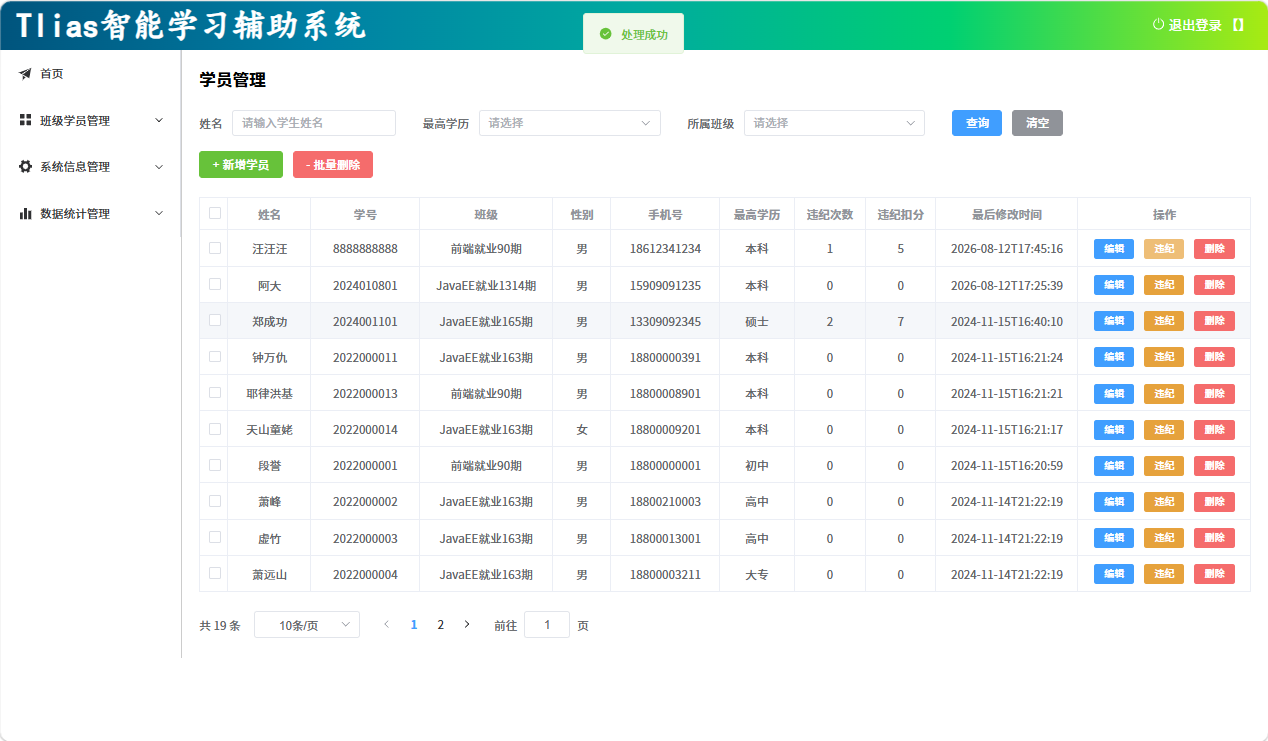Check the box for 虚竹
The width and height of the screenshot is (1268, 741).
pos(215,537)
